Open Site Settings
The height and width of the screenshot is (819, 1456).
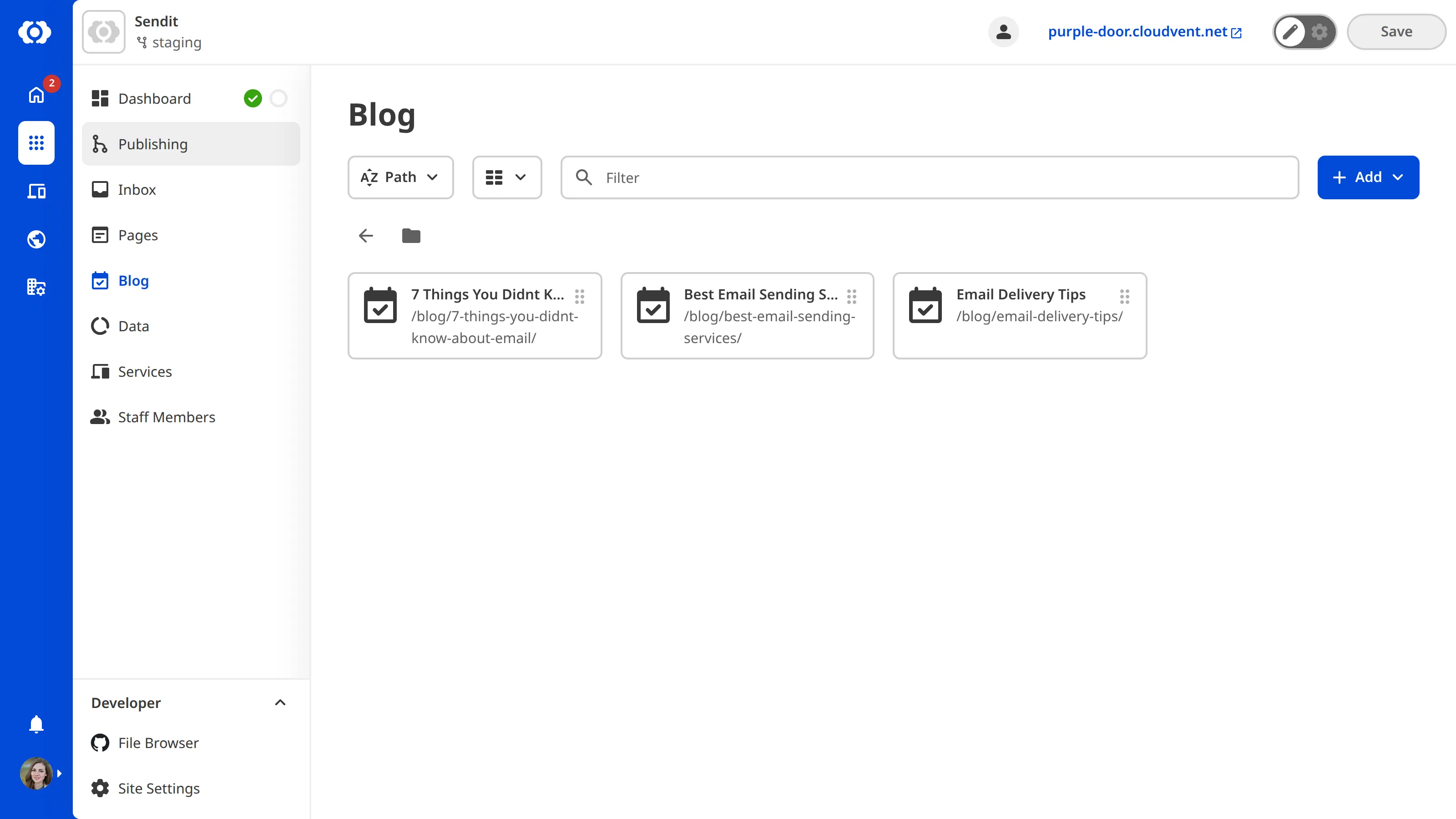158,788
